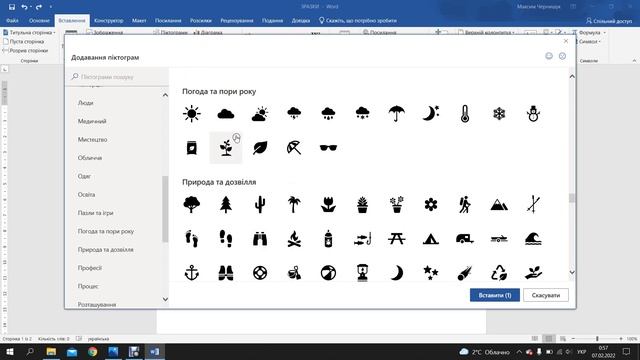The height and width of the screenshot is (360, 640).
Task: Pick the lifebuoy ring pictogram
Action: pos(260,273)
